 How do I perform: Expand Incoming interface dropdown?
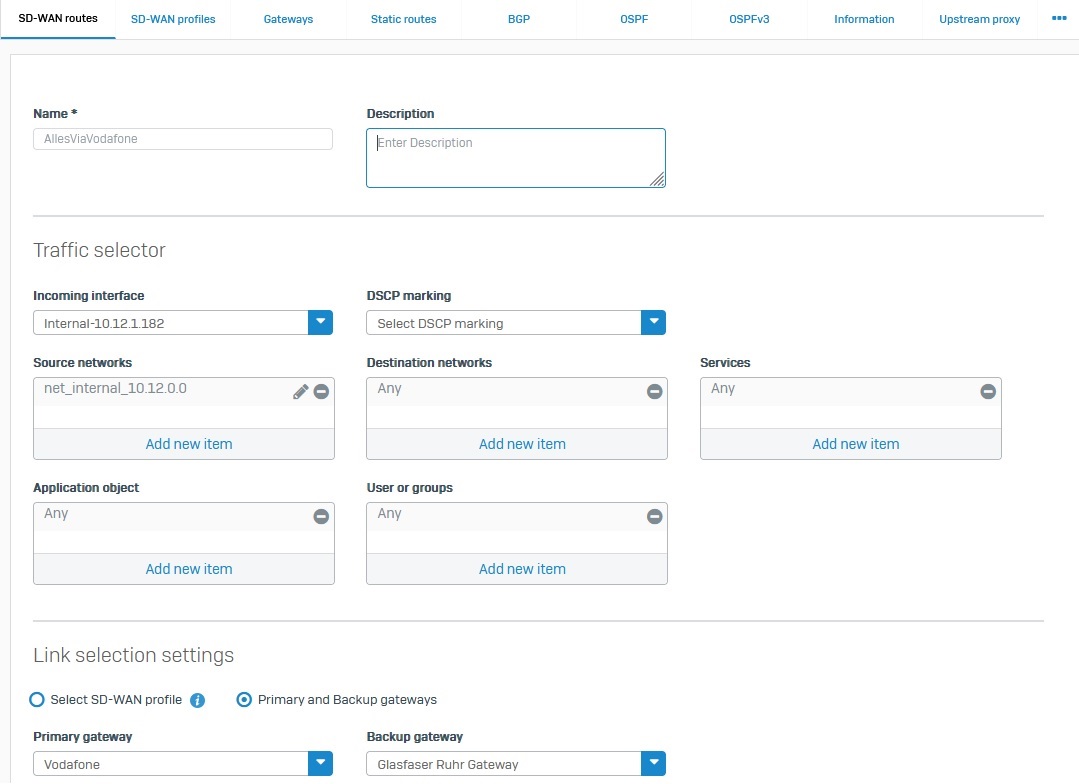coord(319,322)
